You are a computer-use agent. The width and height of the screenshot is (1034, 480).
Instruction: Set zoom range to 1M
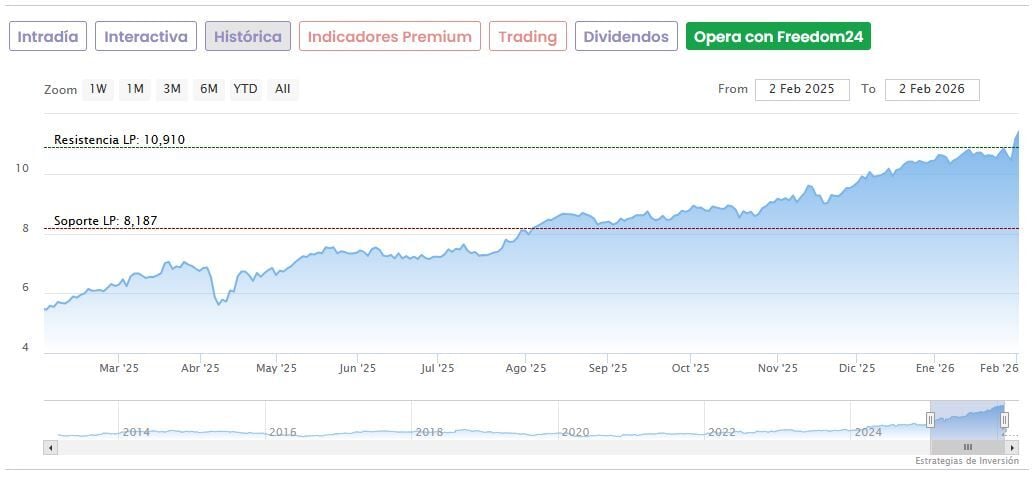tap(135, 89)
